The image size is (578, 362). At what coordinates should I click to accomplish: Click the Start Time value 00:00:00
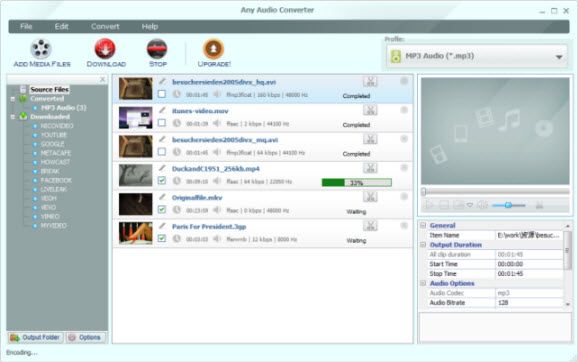click(510, 264)
